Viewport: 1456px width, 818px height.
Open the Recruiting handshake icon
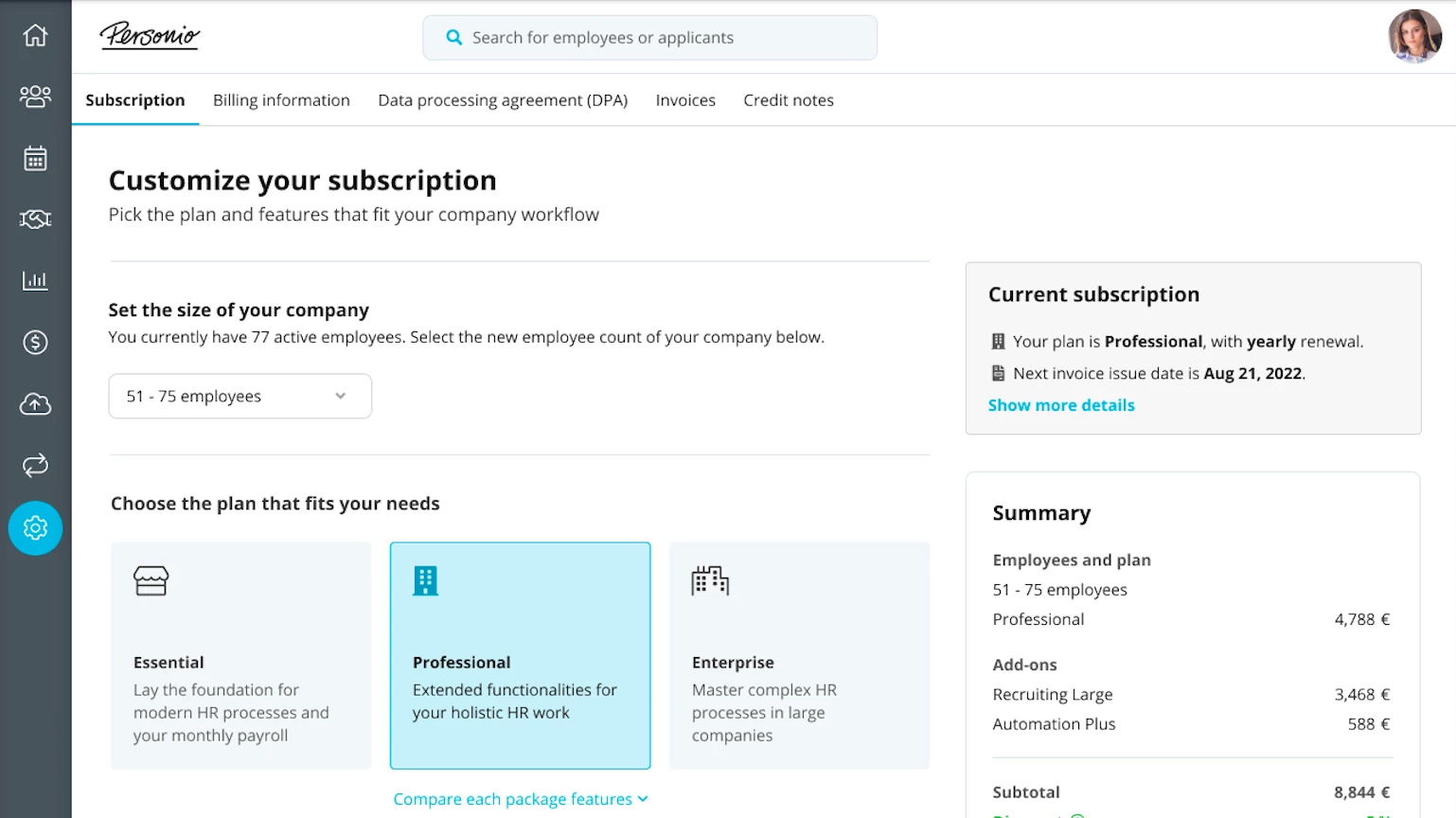[35, 220]
